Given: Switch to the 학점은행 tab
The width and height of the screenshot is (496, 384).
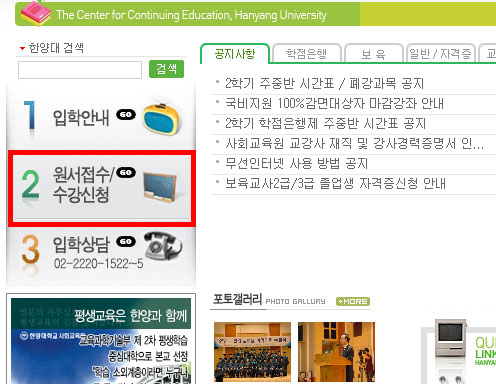Looking at the screenshot, I should (x=306, y=53).
